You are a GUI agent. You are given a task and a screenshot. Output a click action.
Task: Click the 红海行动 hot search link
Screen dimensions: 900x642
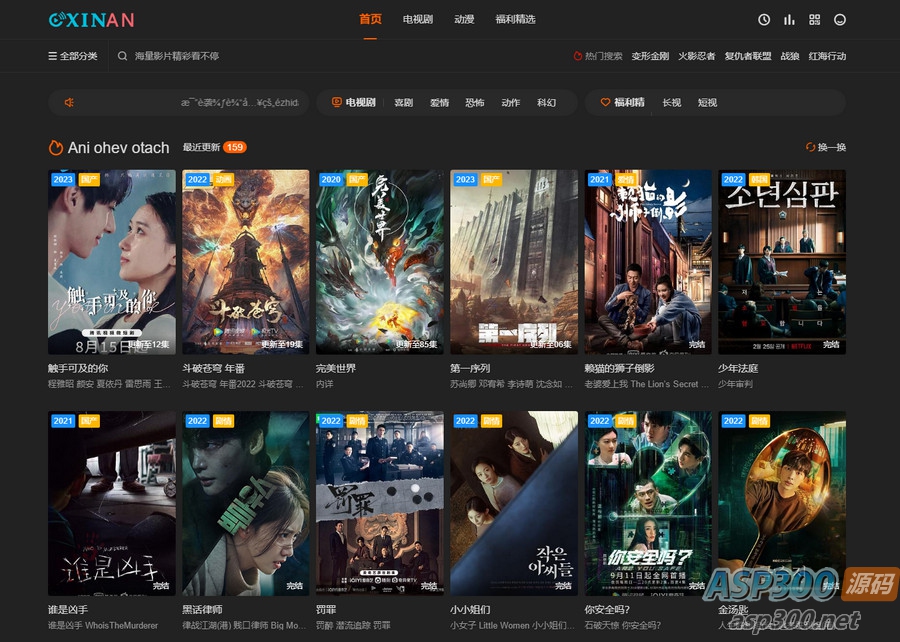[x=827, y=56]
